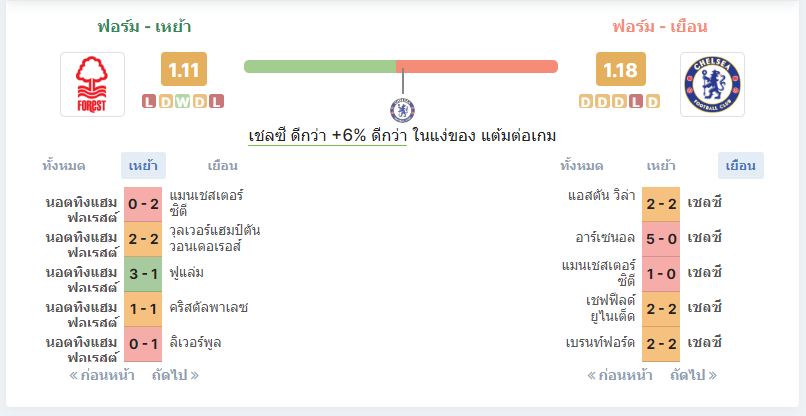Go to ถัดไป under Forest matches

[x=175, y=375]
